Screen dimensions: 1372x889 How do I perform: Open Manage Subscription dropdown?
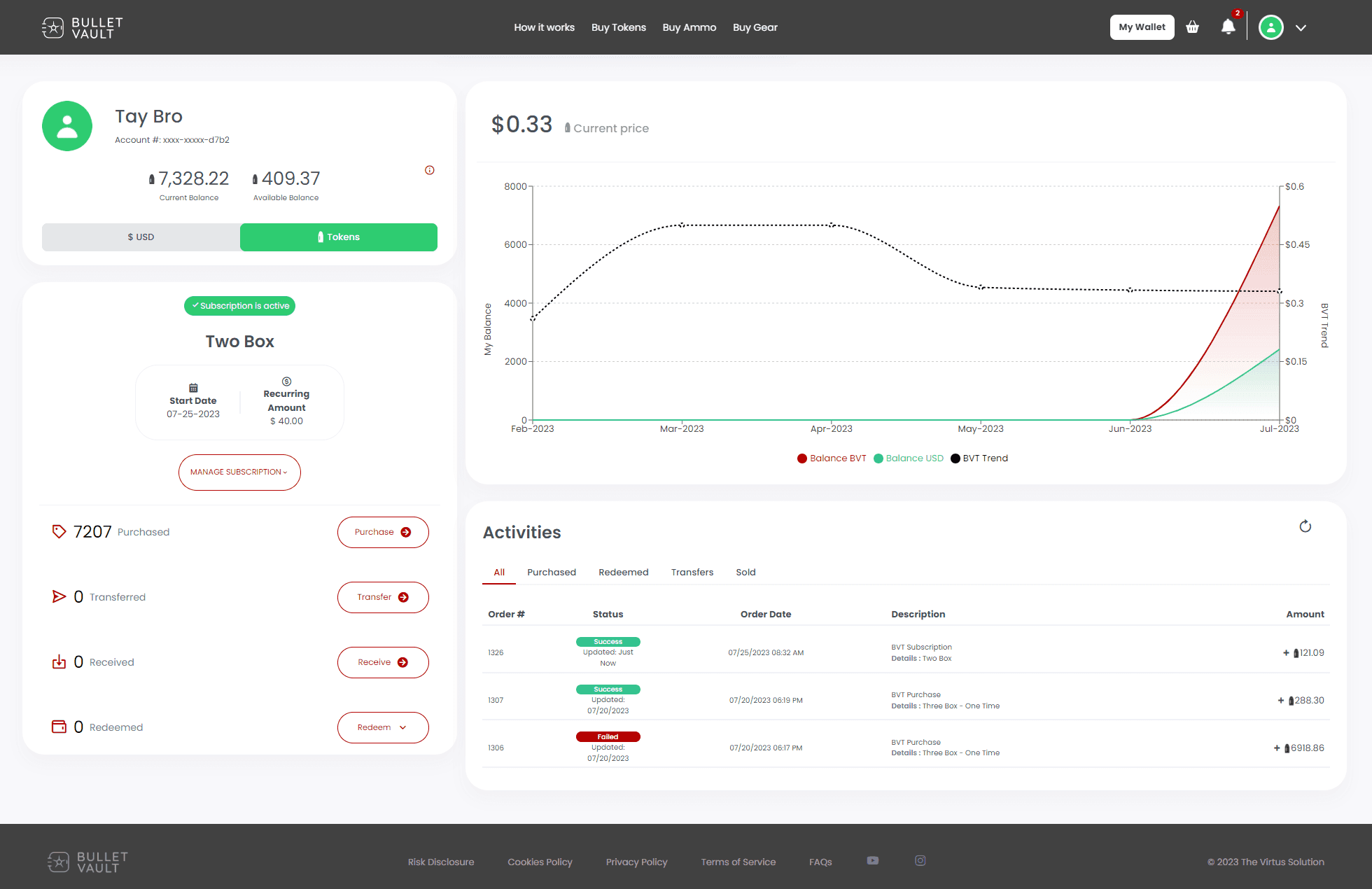pos(239,472)
